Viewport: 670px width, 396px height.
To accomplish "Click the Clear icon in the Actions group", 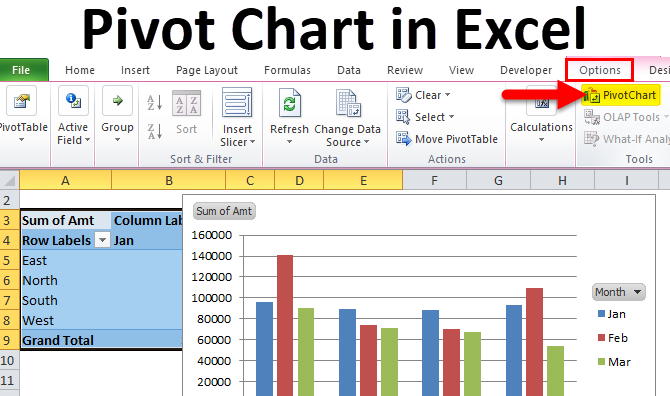I will tap(403, 95).
